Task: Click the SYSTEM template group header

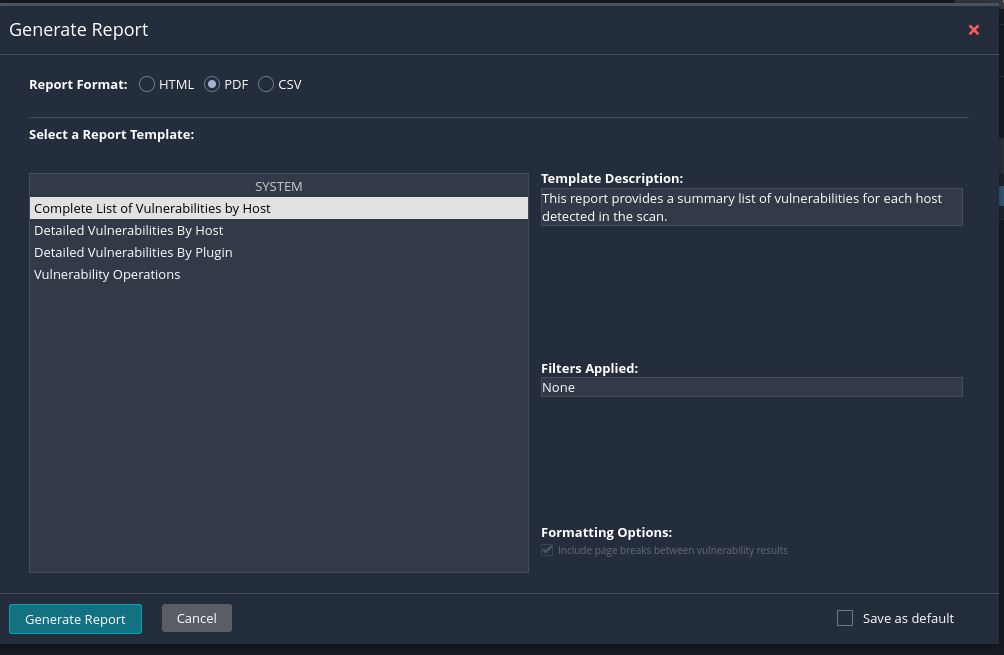Action: point(278,186)
